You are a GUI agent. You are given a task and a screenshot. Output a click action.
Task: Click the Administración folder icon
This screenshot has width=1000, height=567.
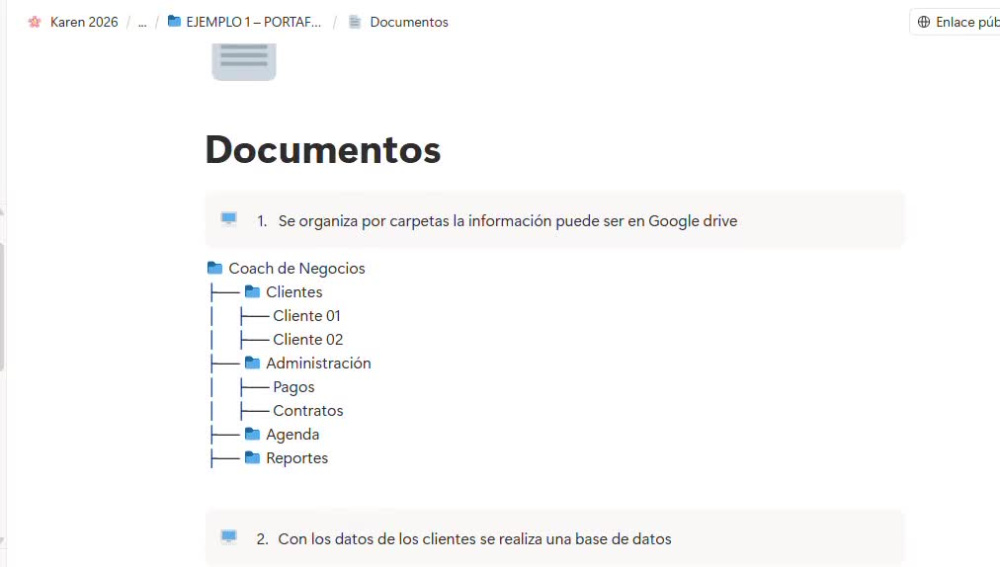253,363
